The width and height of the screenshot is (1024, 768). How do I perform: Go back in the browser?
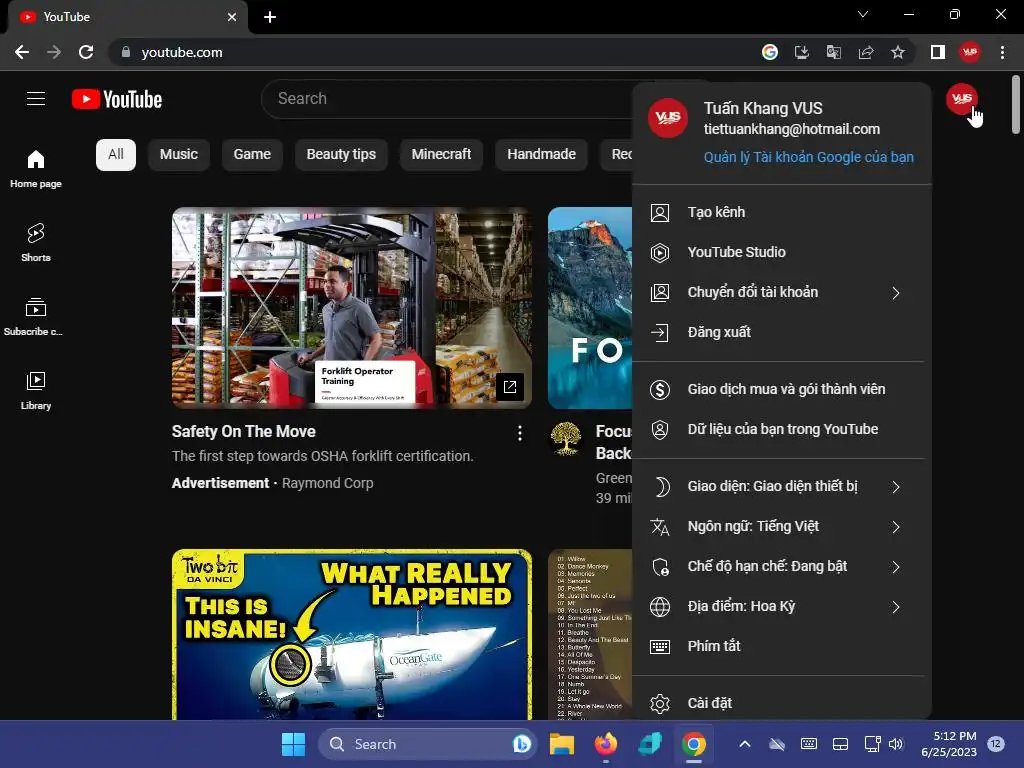22,52
